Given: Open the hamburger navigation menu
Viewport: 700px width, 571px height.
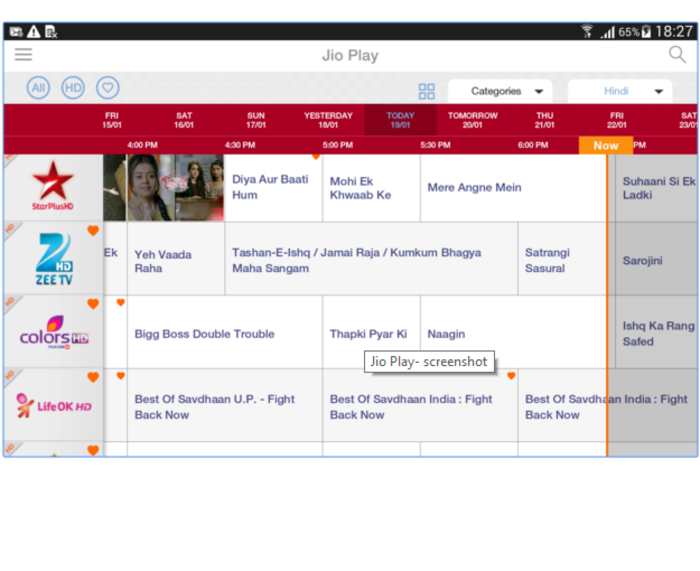Looking at the screenshot, I should 23,54.
